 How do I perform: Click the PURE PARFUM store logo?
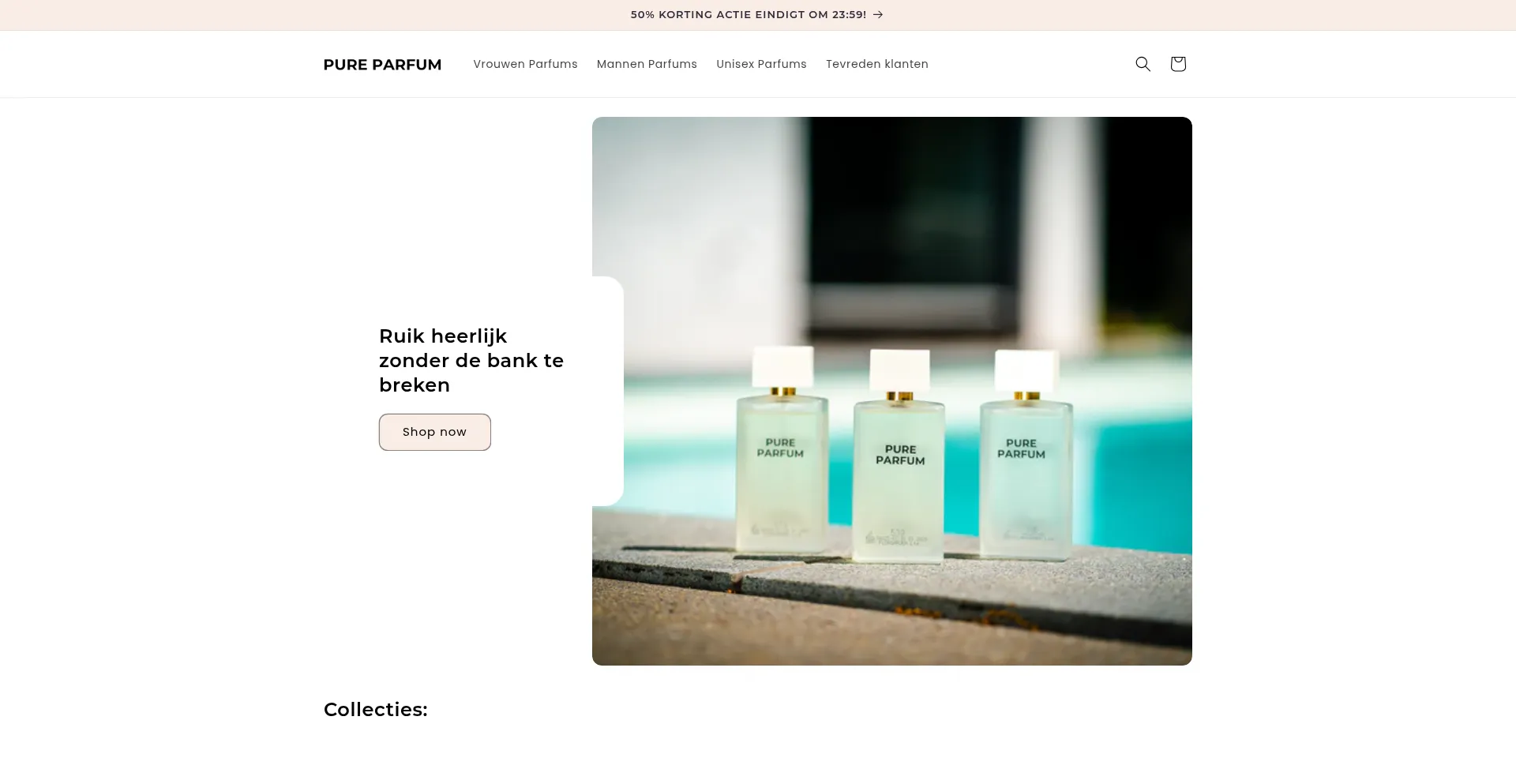pos(382,65)
